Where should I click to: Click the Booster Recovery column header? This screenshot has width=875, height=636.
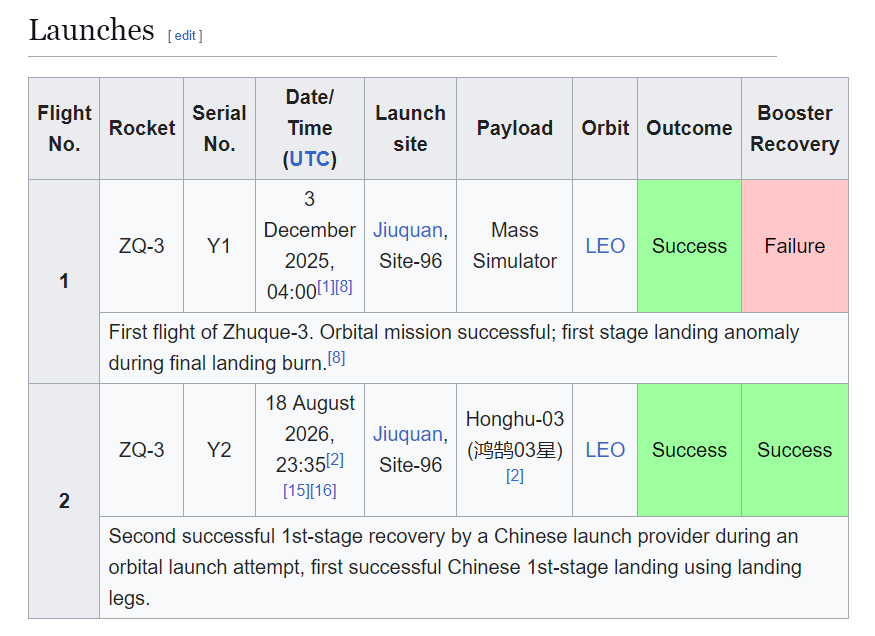tap(795, 128)
